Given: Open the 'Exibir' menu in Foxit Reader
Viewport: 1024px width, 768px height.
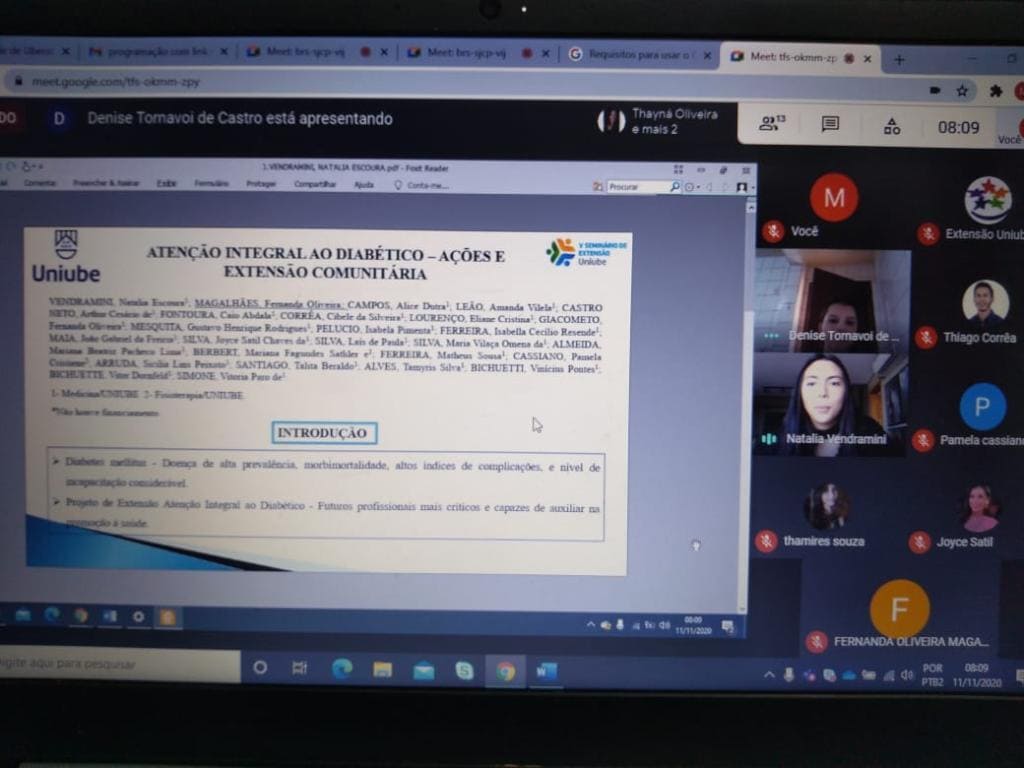Looking at the screenshot, I should point(167,184).
